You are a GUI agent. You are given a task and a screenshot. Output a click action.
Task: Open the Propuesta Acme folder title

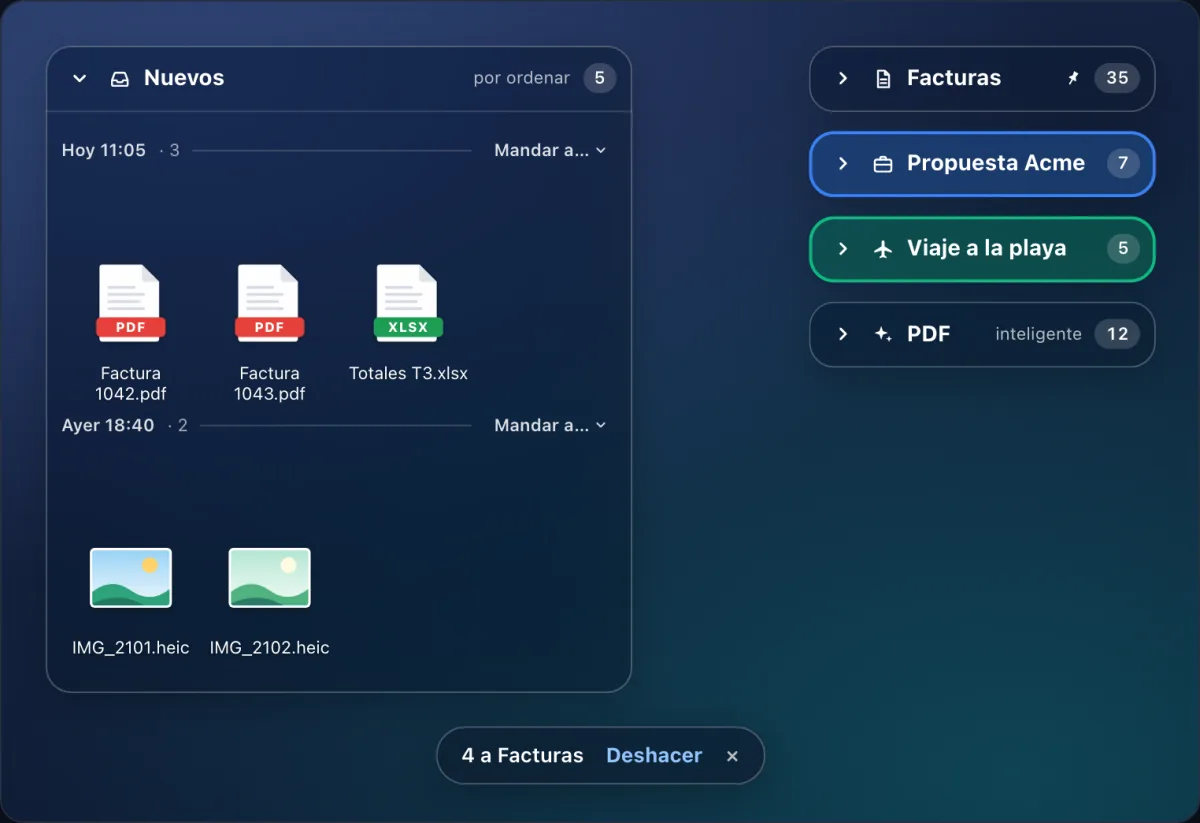(996, 163)
